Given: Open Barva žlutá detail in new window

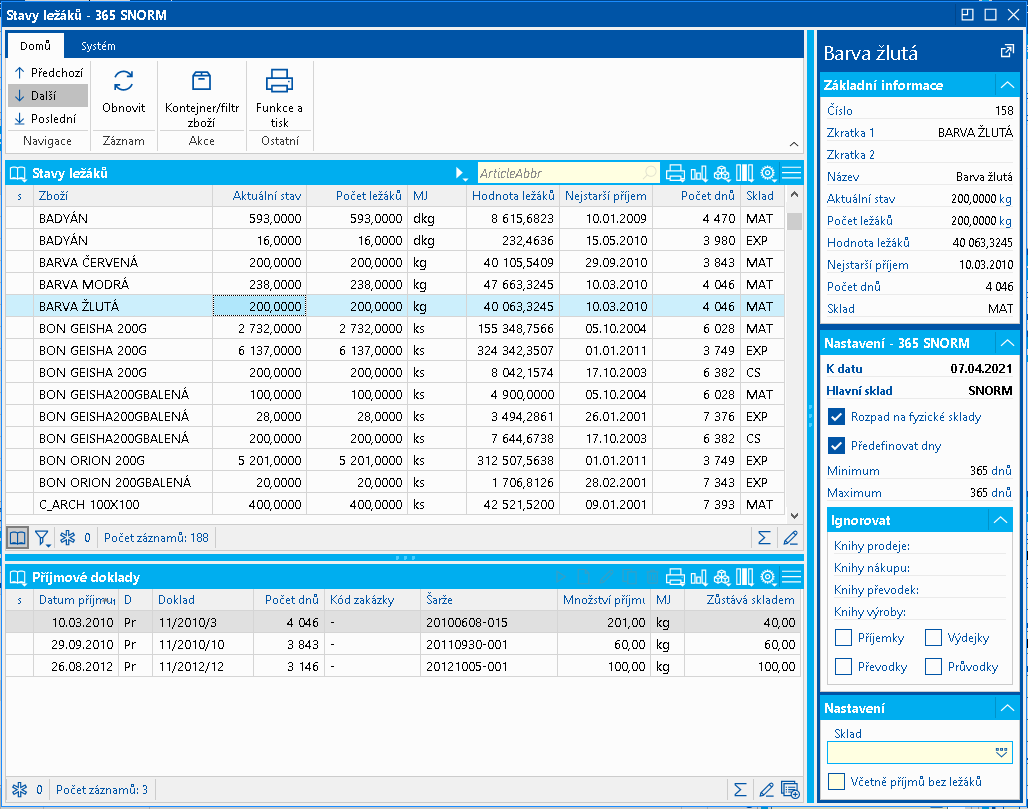Looking at the screenshot, I should tap(1006, 52).
